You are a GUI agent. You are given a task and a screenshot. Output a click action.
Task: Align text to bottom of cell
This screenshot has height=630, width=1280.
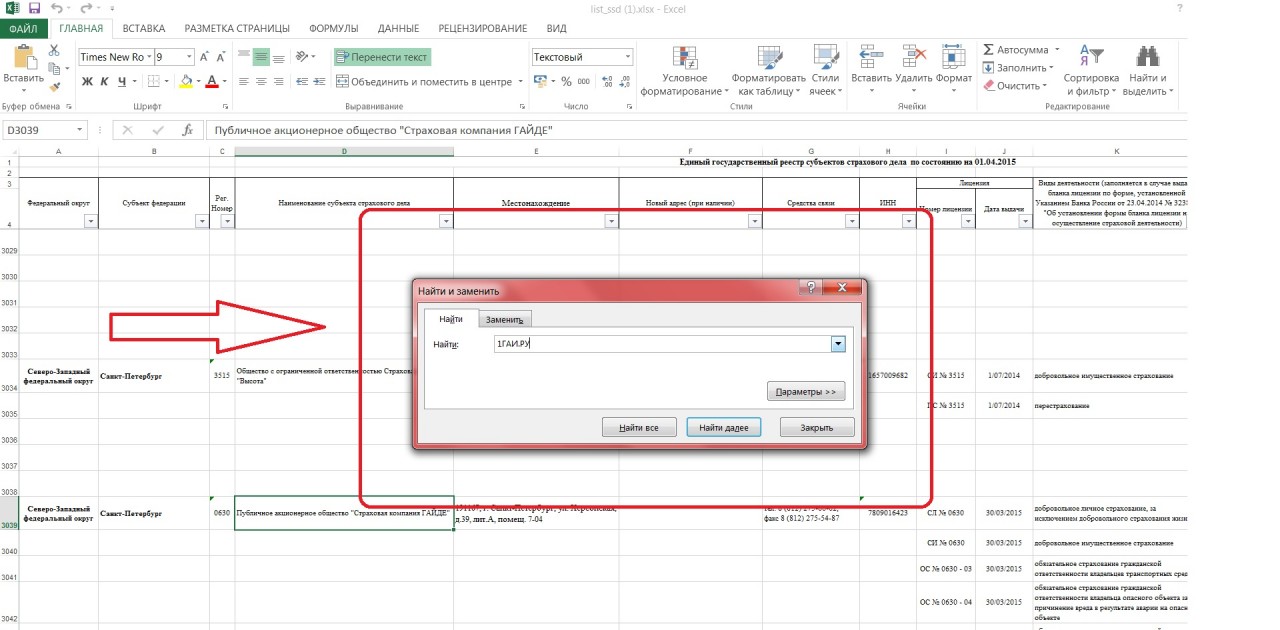click(x=279, y=57)
